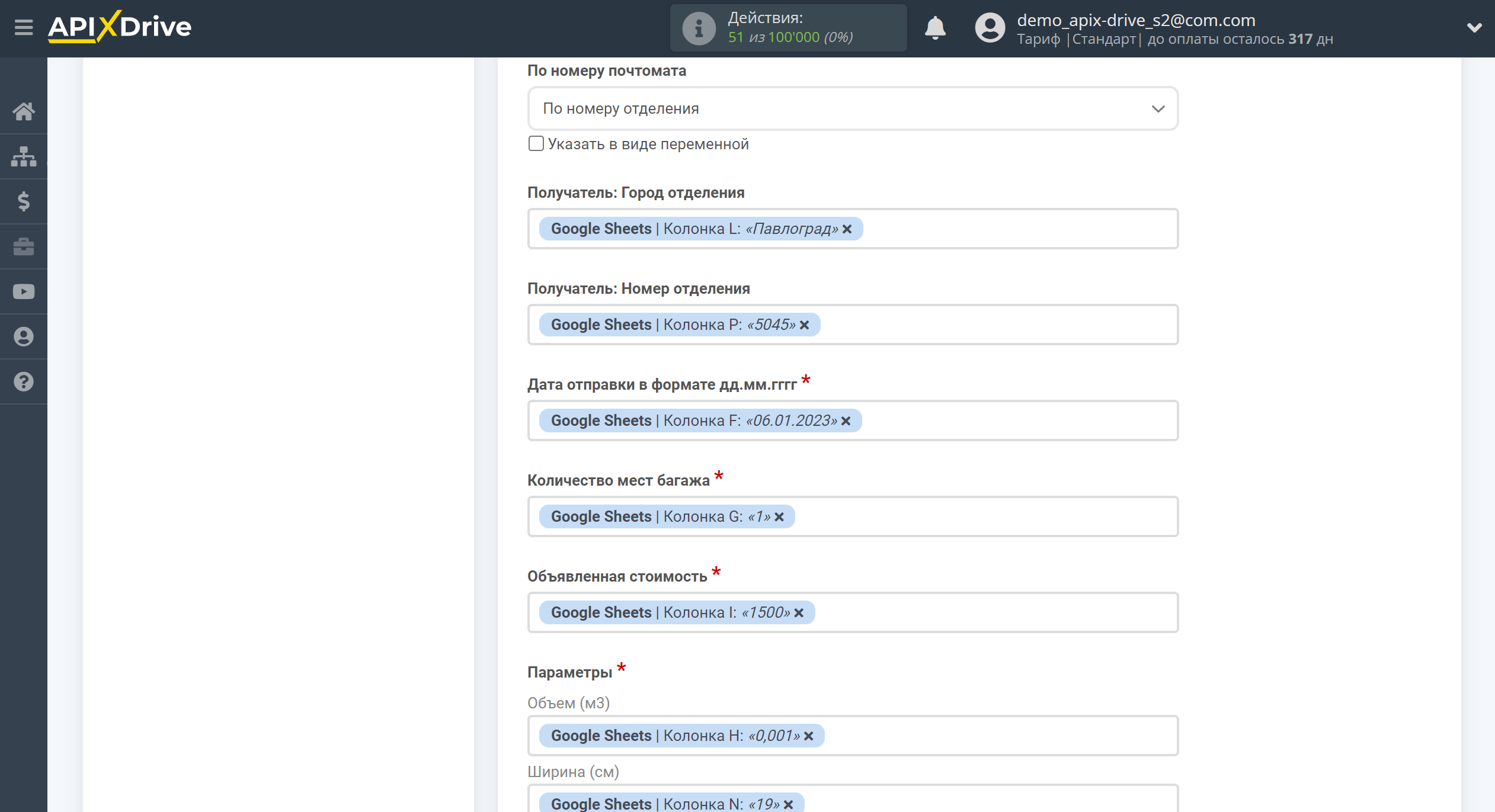1495x812 pixels.
Task: Open the hamburger menu in the header
Action: tap(24, 27)
